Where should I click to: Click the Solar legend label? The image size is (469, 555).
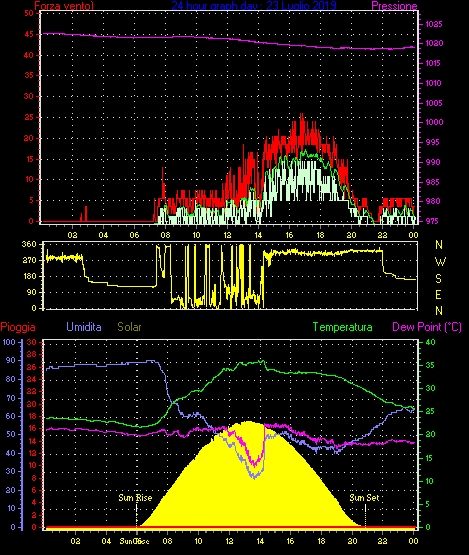click(129, 327)
